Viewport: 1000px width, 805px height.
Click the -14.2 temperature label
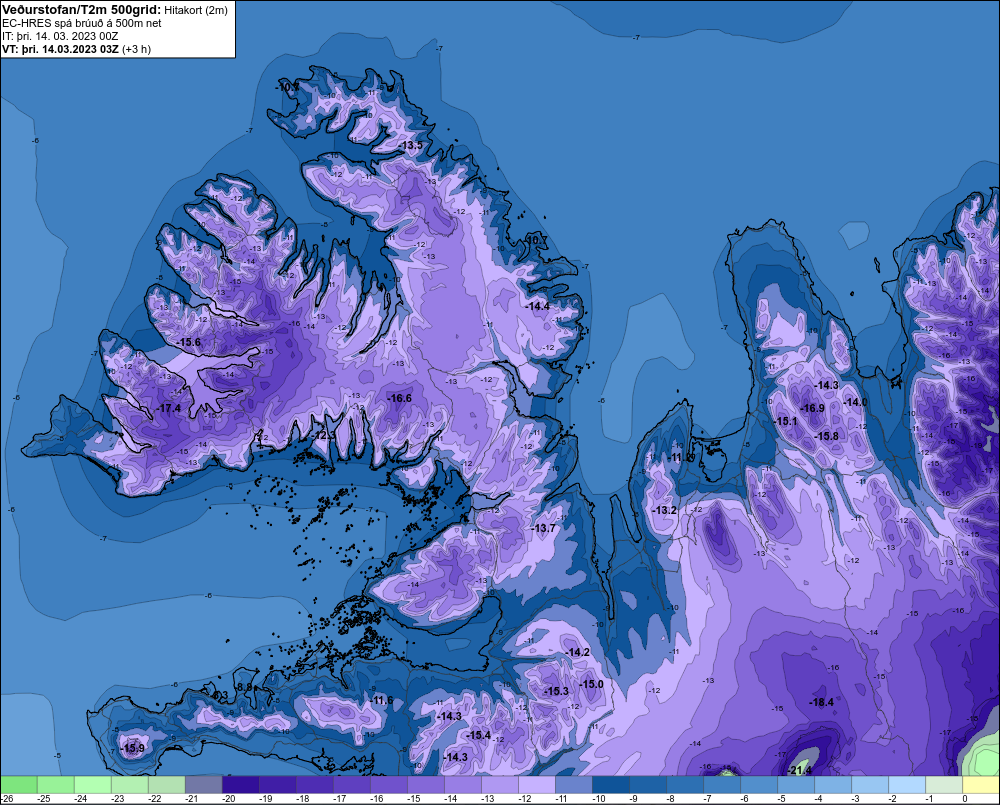coord(578,652)
